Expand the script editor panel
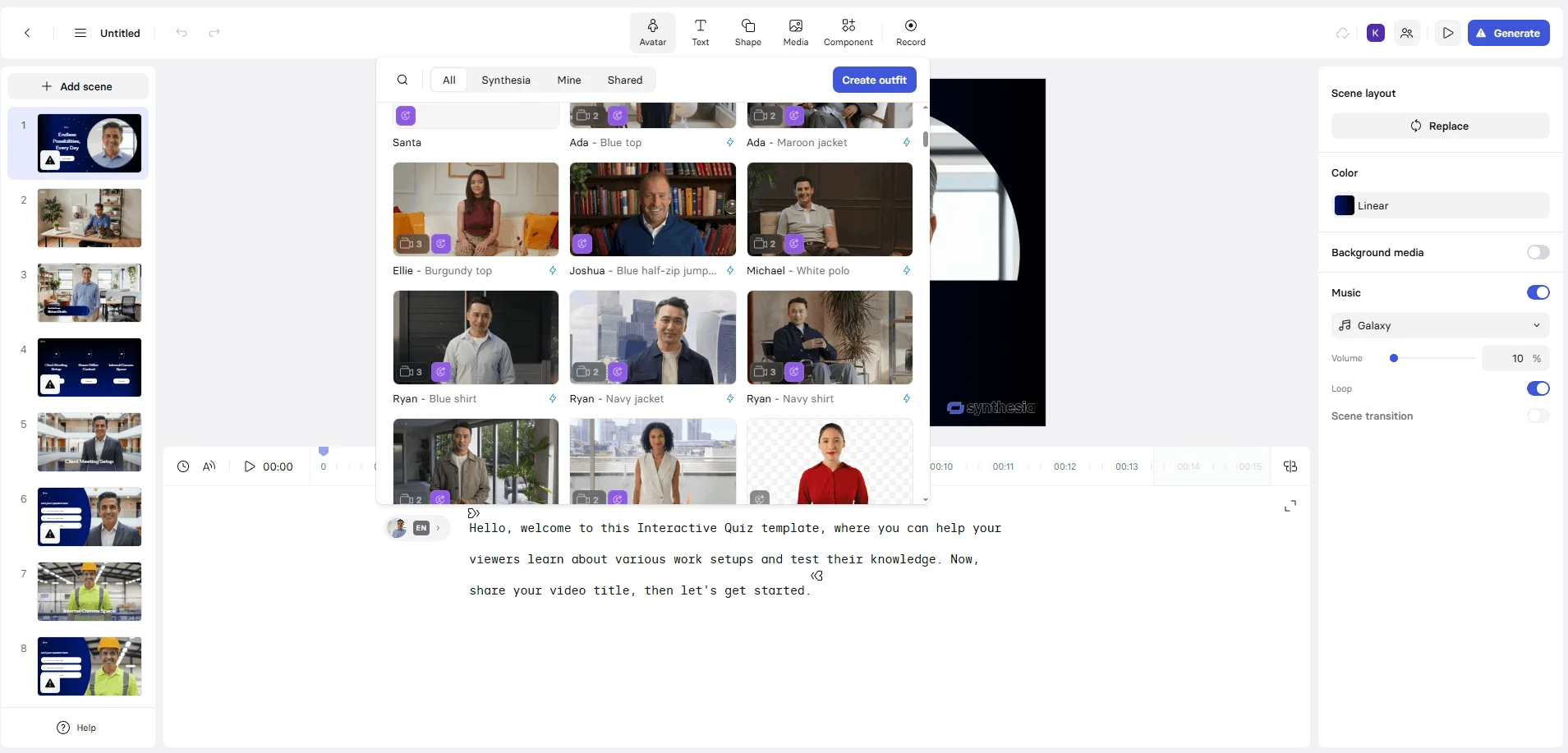Viewport: 1568px width, 753px height. tap(1290, 506)
